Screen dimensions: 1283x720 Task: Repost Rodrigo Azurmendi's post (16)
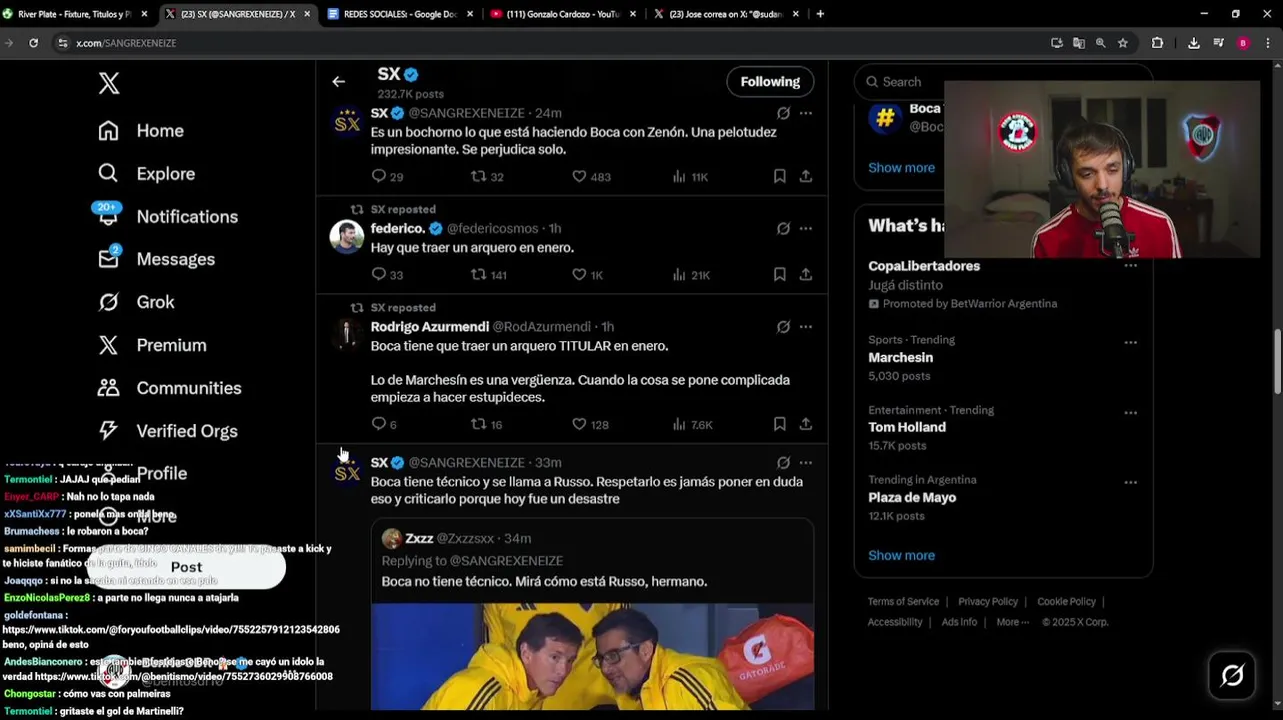click(486, 424)
